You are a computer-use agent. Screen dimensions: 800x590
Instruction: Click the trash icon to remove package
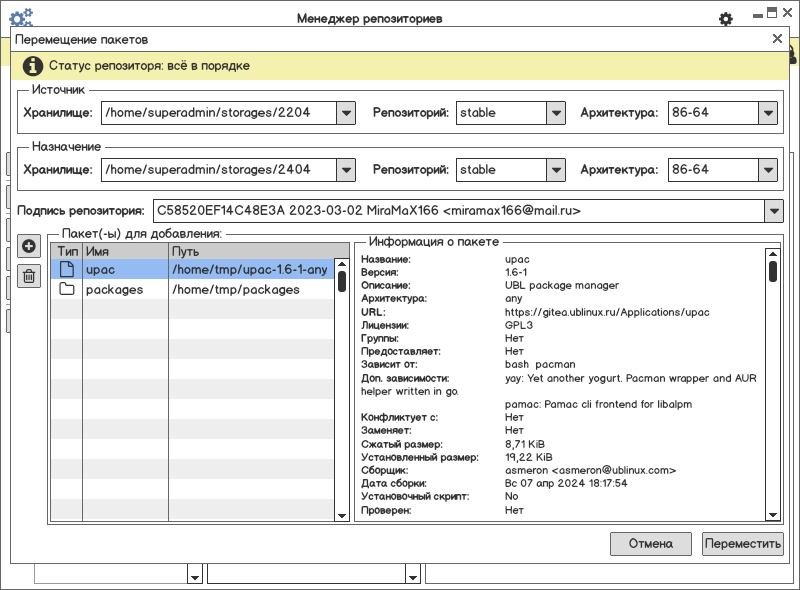tap(29, 275)
